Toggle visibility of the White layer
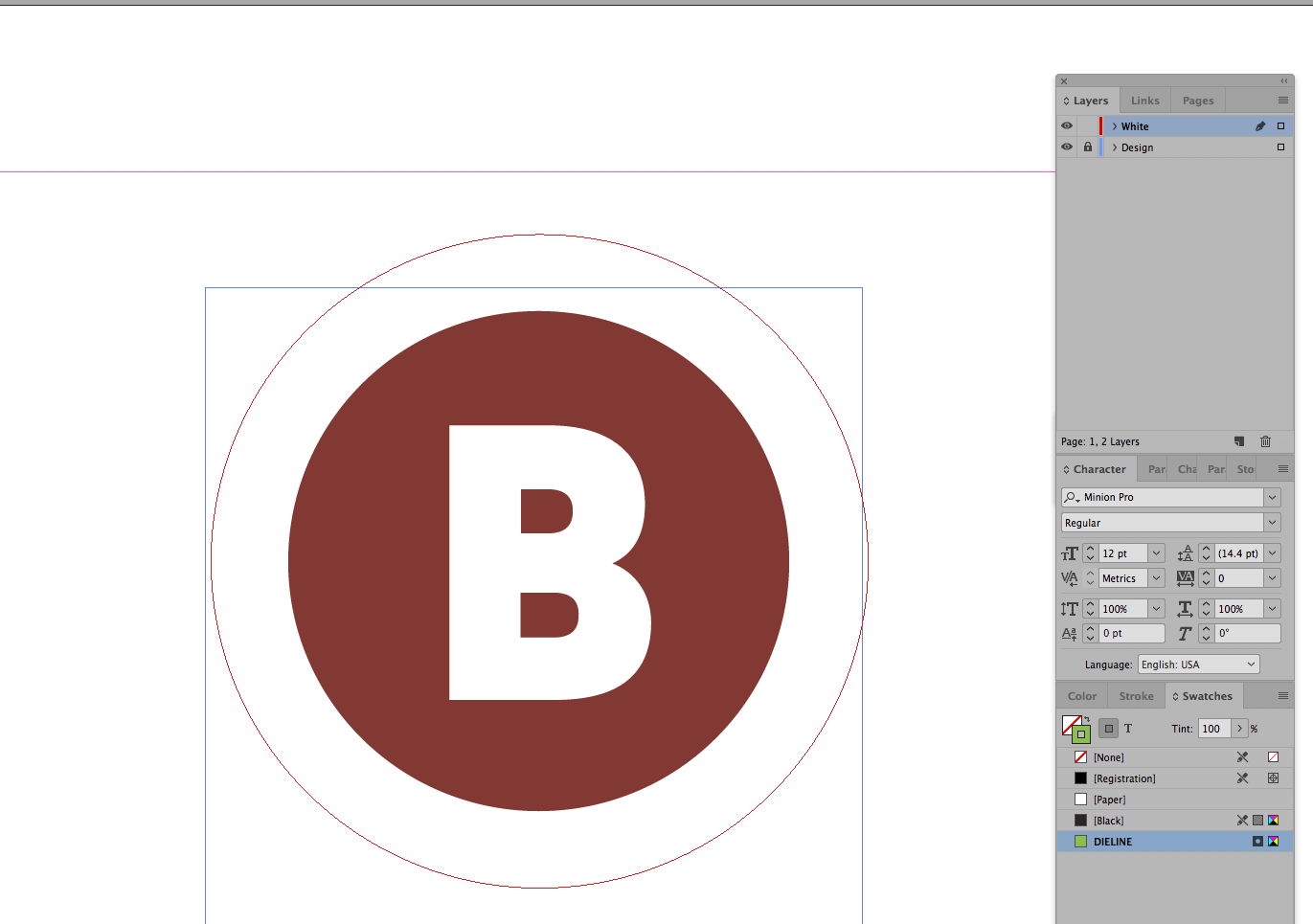Viewport: 1313px width, 924px height. click(1067, 126)
